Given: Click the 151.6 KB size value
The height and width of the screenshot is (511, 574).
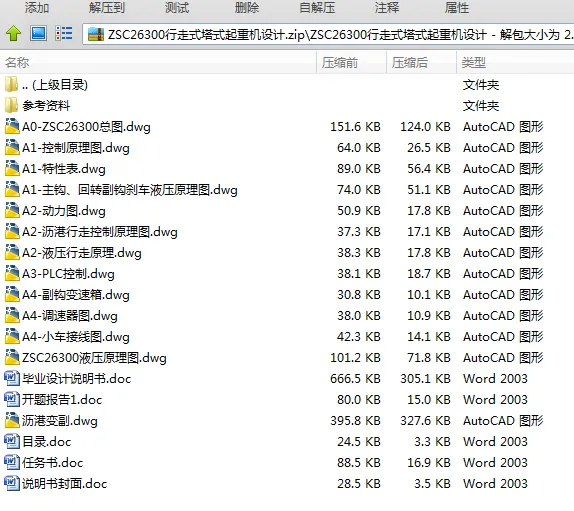Looking at the screenshot, I should coord(355,127).
